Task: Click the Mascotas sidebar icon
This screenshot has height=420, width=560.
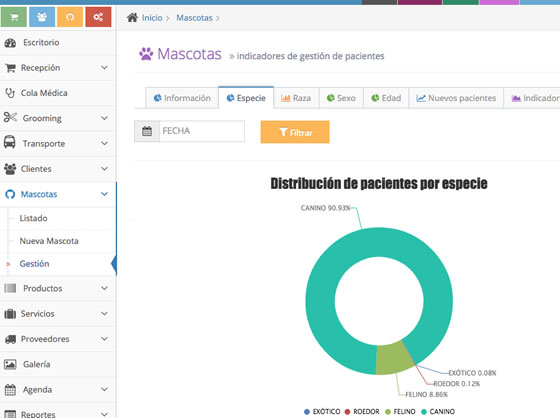Action: pos(10,194)
